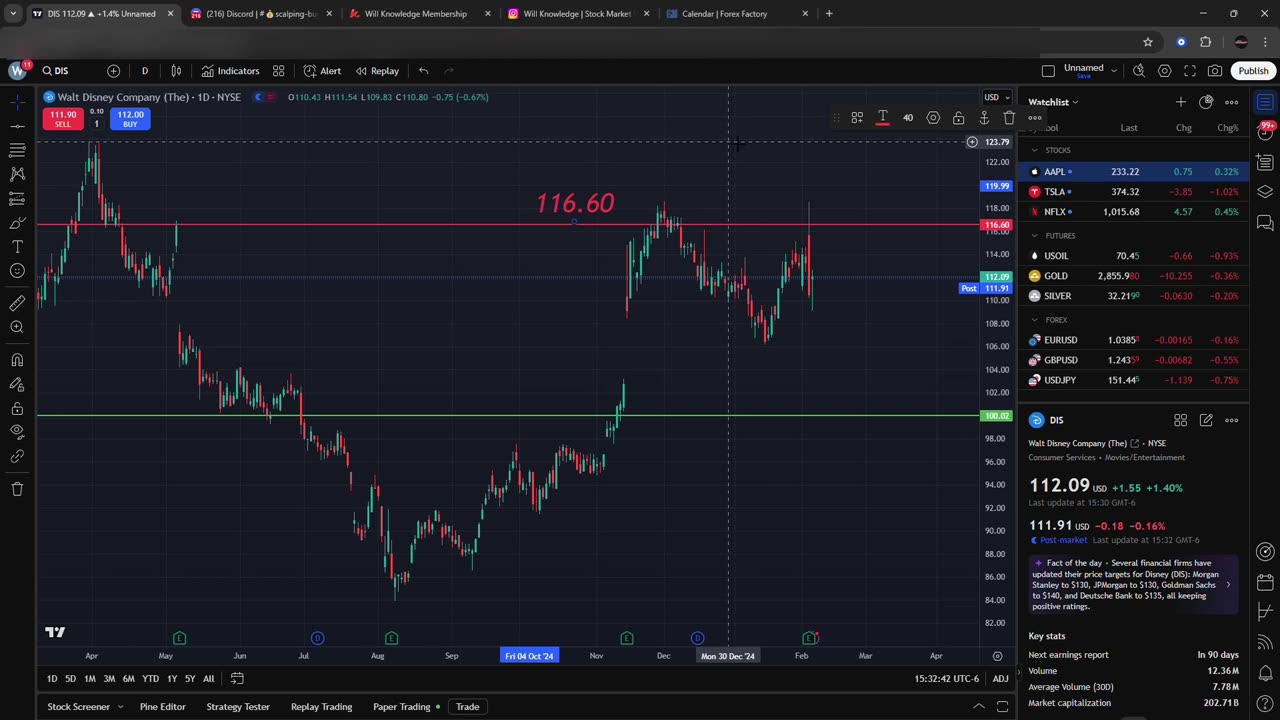1280x720 pixels.
Task: Open indicator templates grid icon
Action: coord(279,71)
